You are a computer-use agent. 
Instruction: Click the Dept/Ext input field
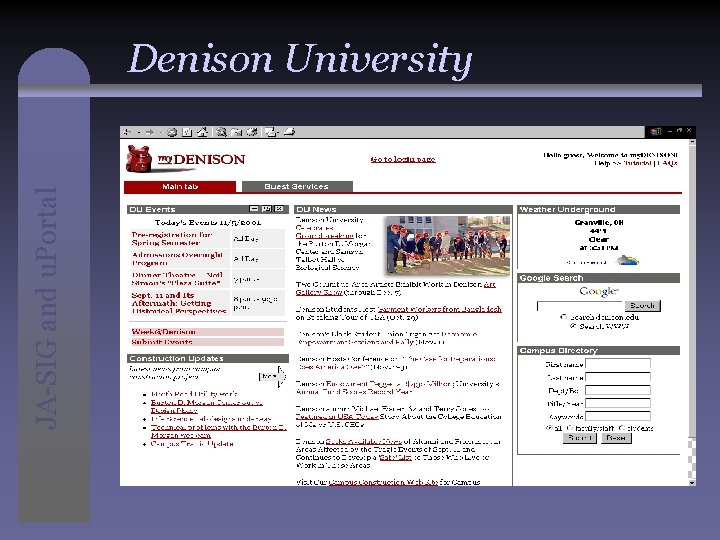[x=618, y=390]
